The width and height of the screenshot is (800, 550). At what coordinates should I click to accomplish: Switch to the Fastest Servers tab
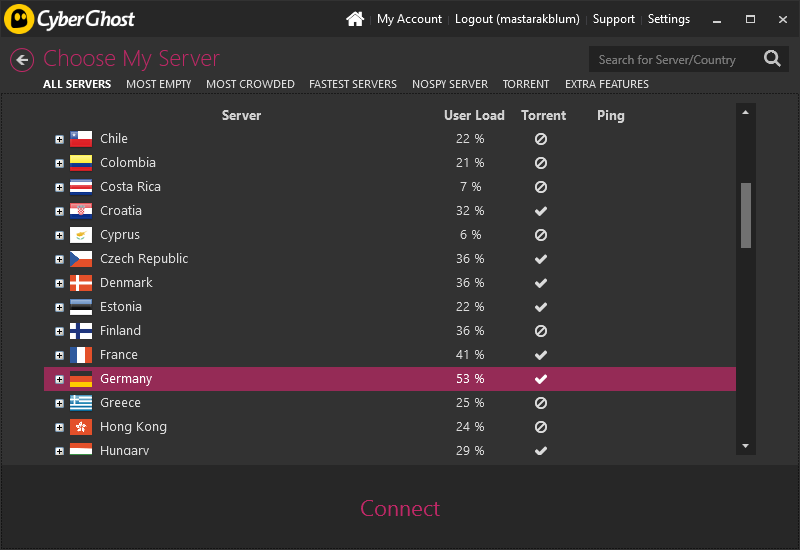pos(353,84)
